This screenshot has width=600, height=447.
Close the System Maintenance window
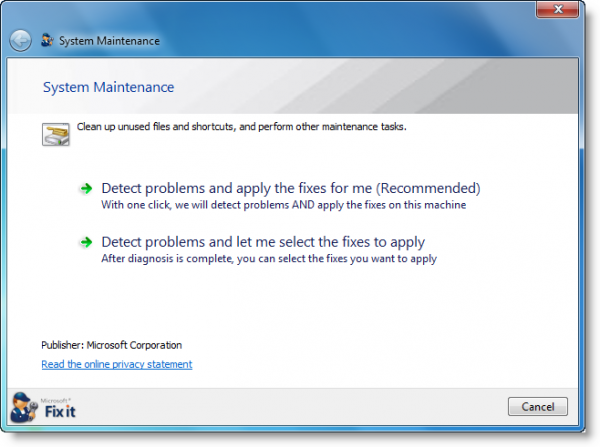(558, 8)
